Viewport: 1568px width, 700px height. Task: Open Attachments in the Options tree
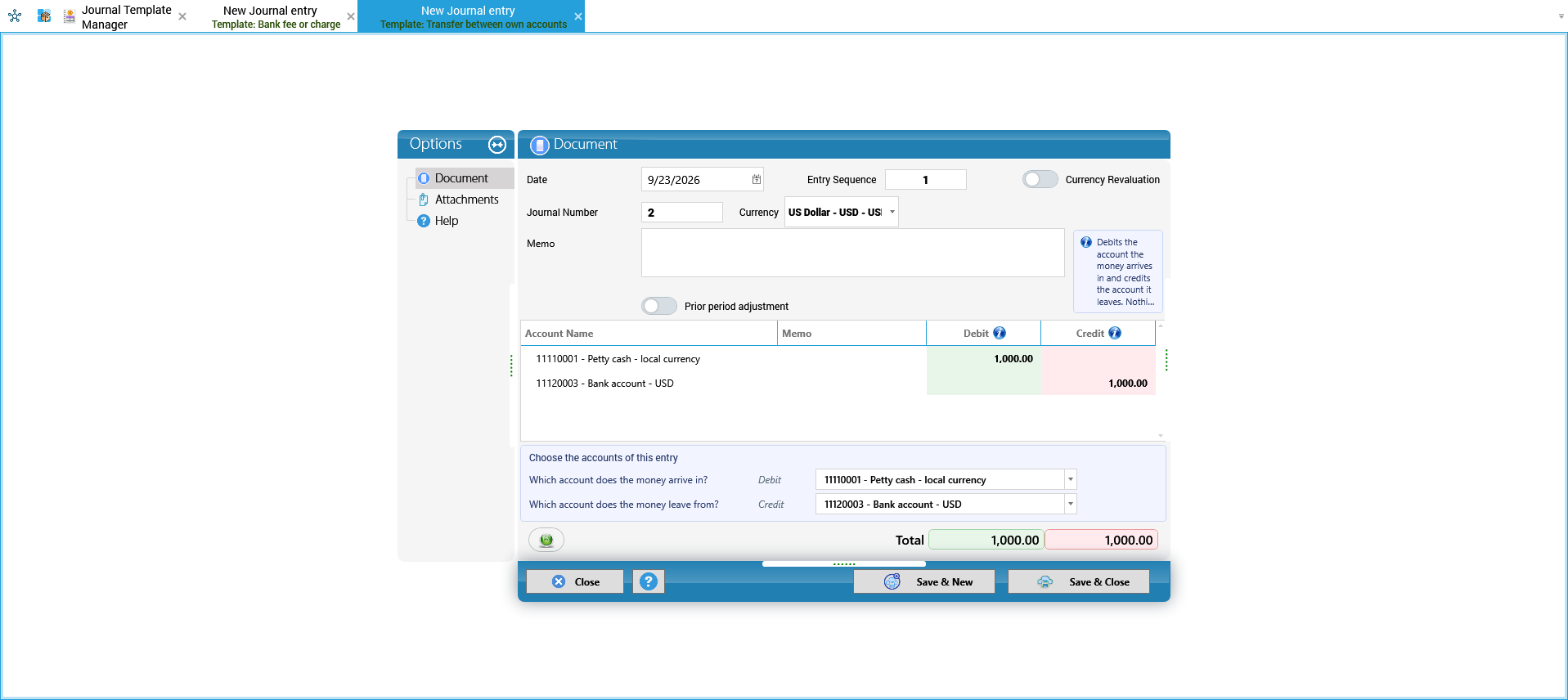point(466,200)
